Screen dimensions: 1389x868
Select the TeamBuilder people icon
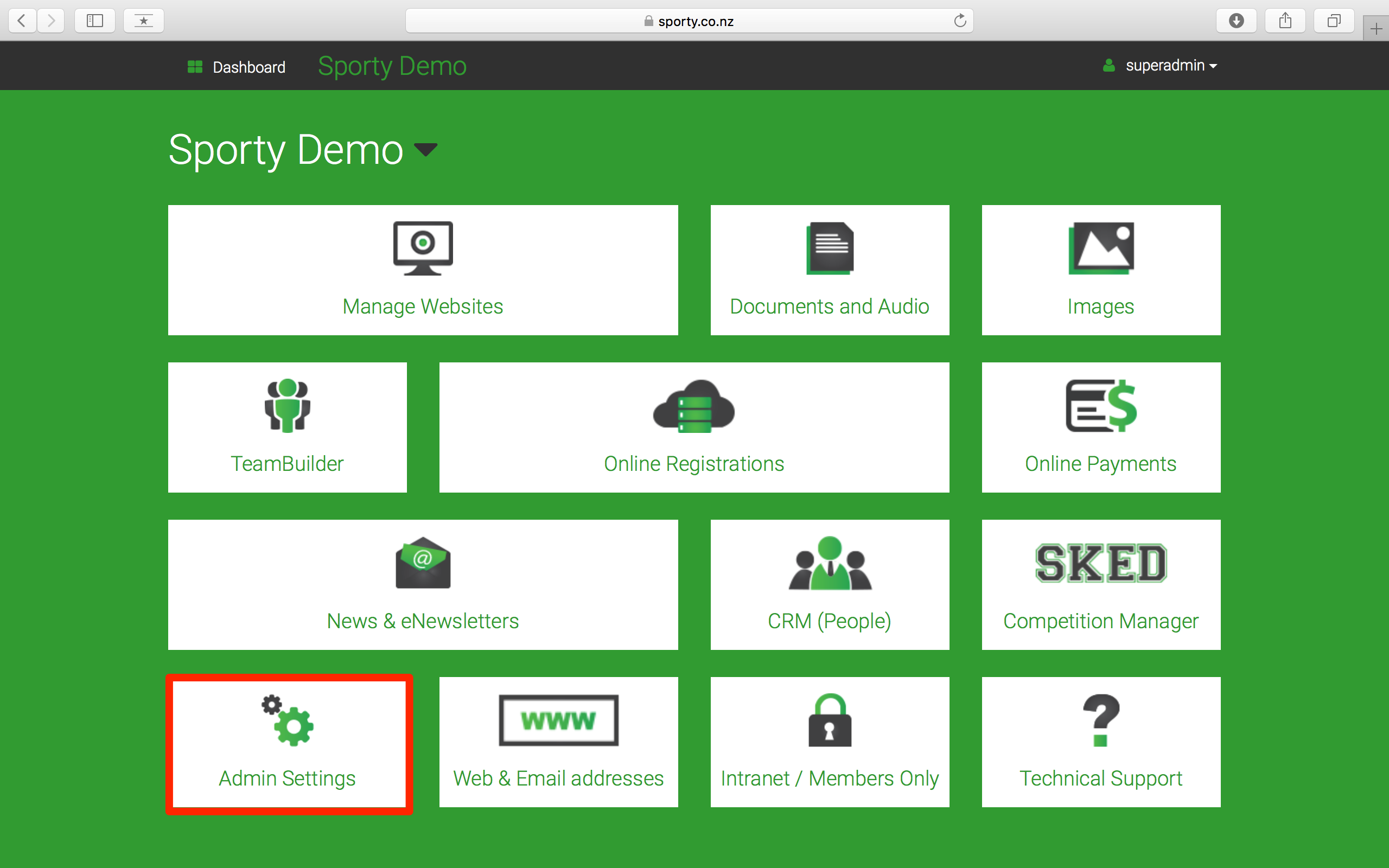point(288,405)
